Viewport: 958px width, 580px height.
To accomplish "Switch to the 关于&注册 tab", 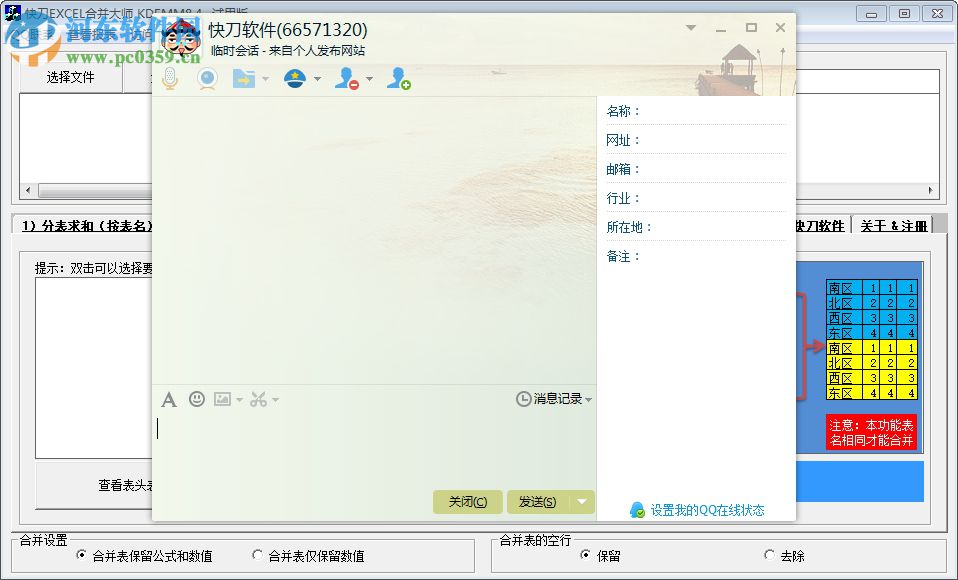I will click(893, 225).
